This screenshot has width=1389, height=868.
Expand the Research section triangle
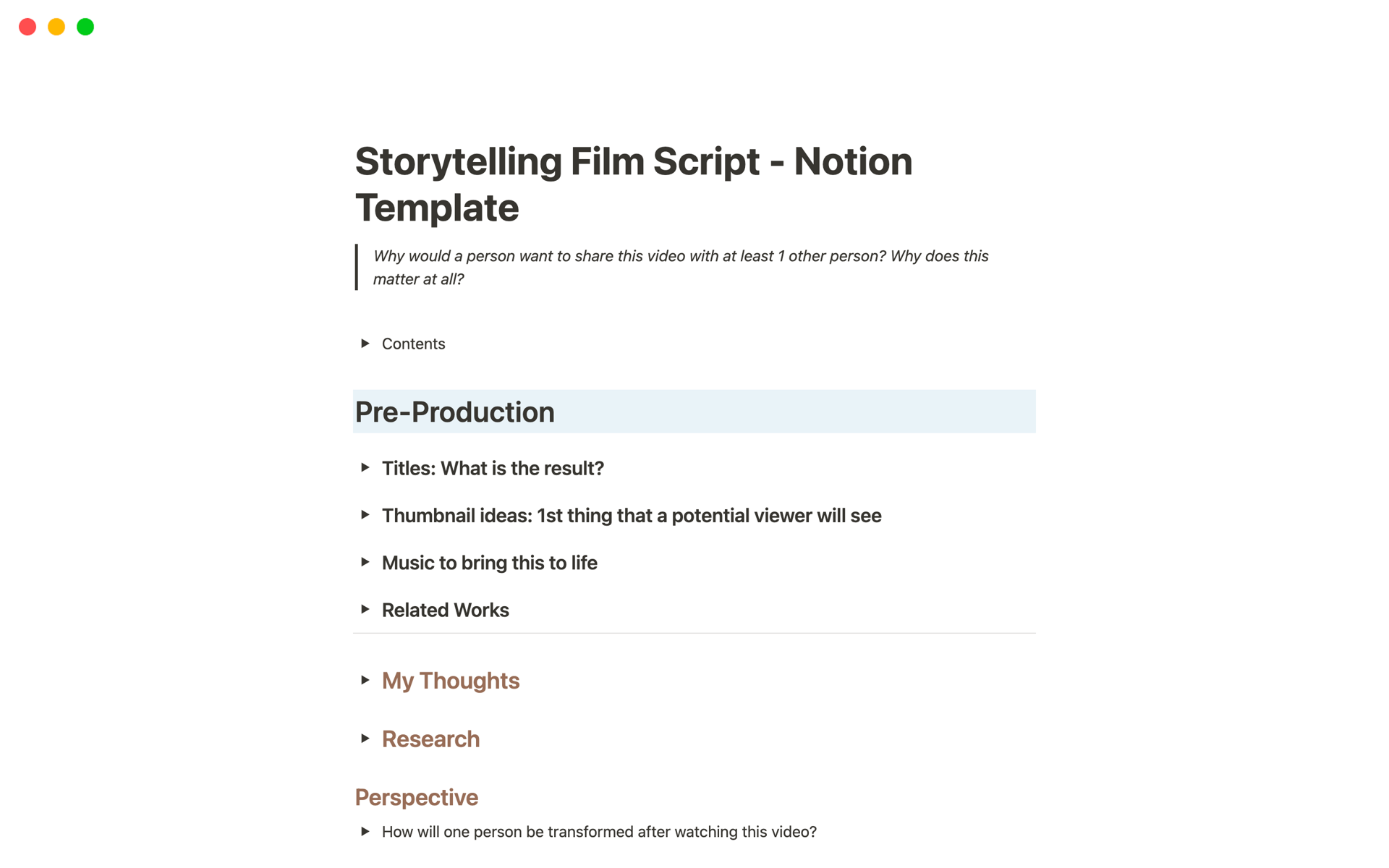[x=365, y=739]
